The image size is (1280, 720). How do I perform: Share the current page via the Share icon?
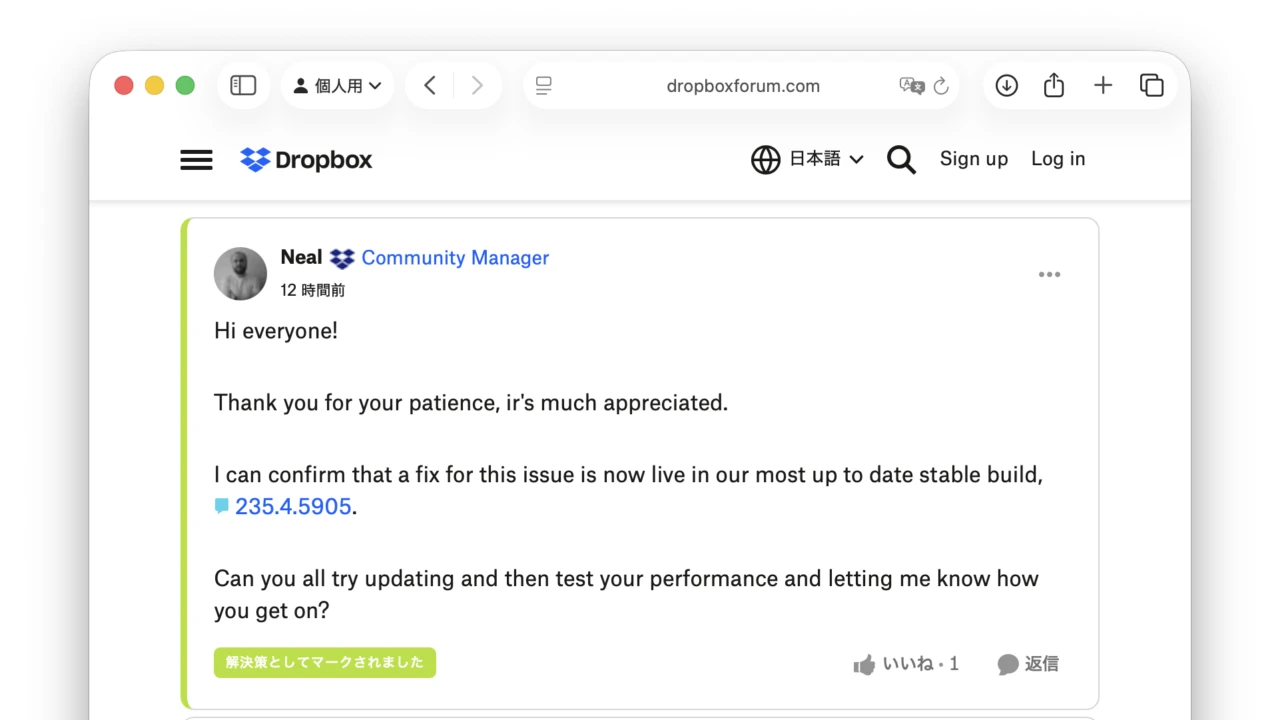(1053, 85)
